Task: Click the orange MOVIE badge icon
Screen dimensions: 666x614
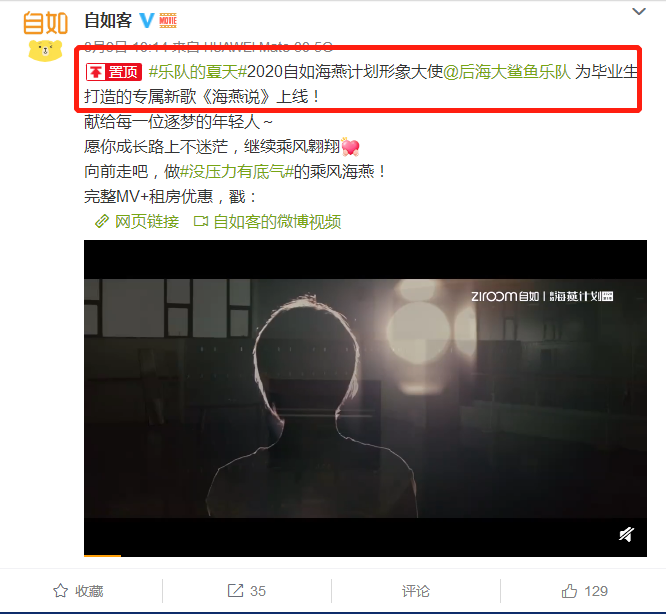Action: (x=168, y=20)
